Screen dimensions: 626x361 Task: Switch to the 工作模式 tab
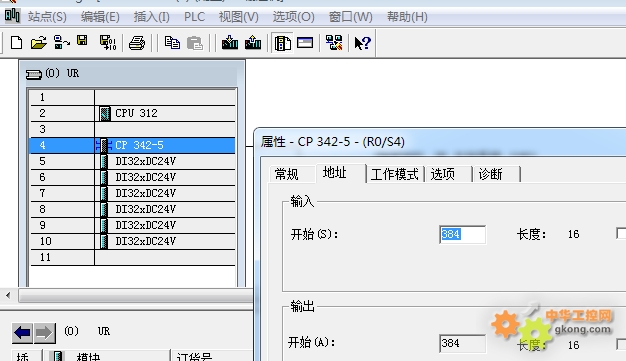[394, 174]
